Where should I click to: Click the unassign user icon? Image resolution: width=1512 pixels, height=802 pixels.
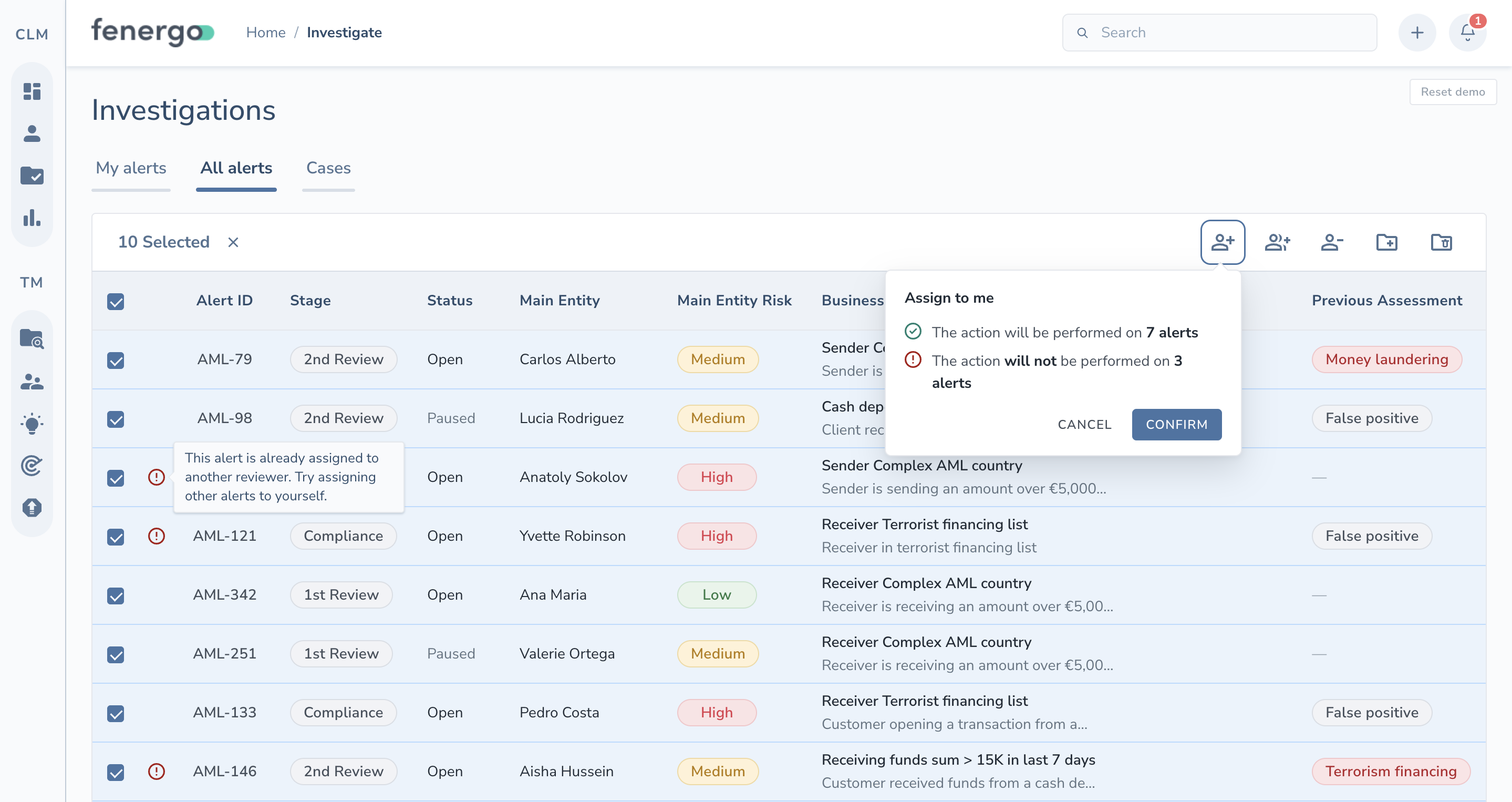pos(1332,242)
